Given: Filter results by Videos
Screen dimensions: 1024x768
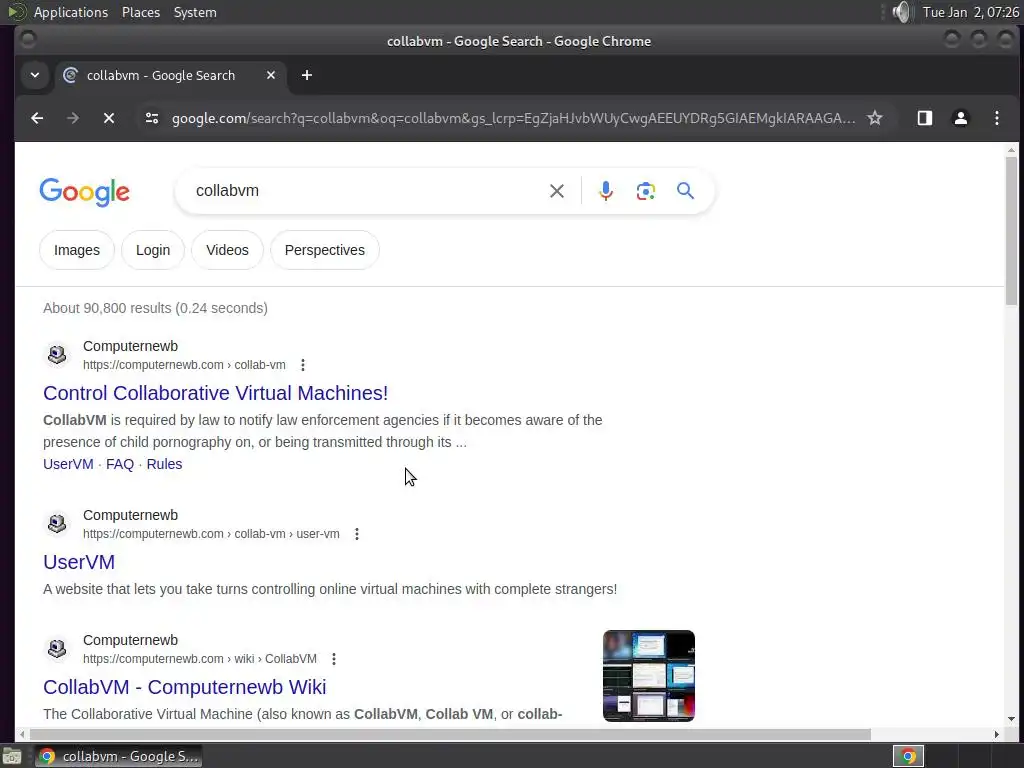Looking at the screenshot, I should pyautogui.click(x=227, y=250).
